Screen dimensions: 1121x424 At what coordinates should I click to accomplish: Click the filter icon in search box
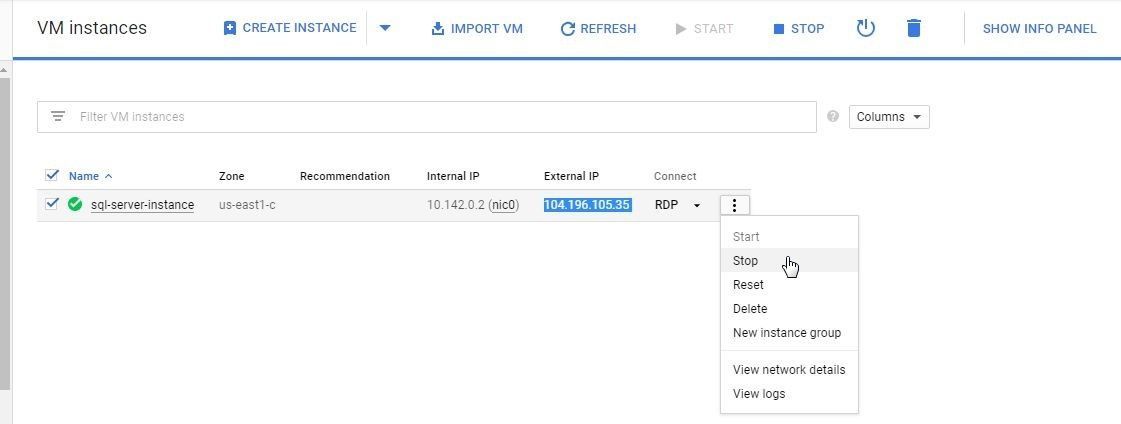pyautogui.click(x=58, y=117)
